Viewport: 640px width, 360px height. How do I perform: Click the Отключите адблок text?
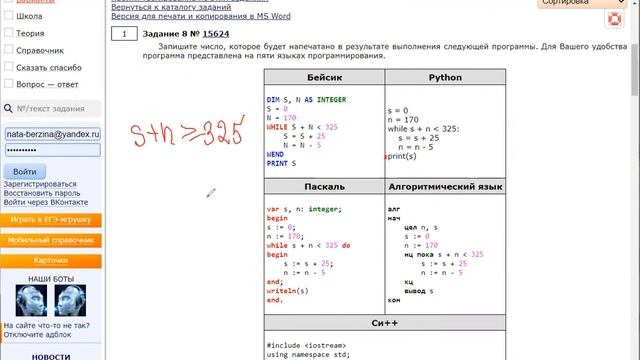38,334
